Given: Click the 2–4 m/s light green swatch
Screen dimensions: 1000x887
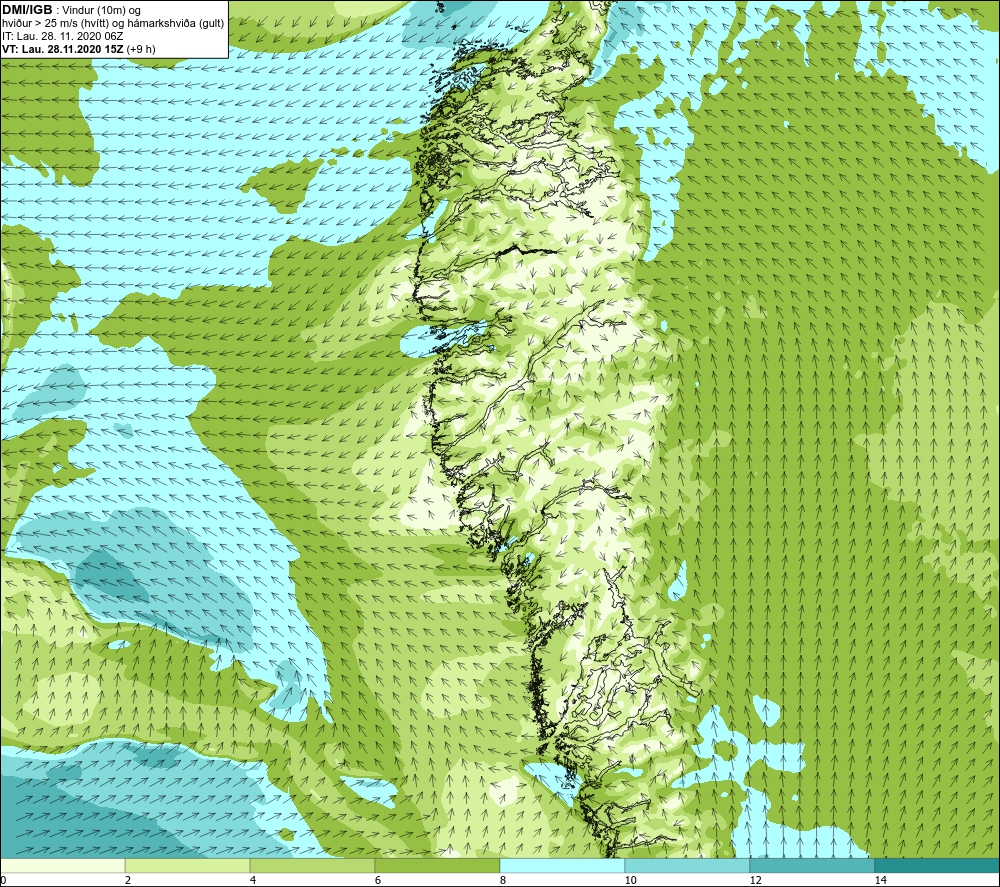Looking at the screenshot, I should [x=188, y=866].
